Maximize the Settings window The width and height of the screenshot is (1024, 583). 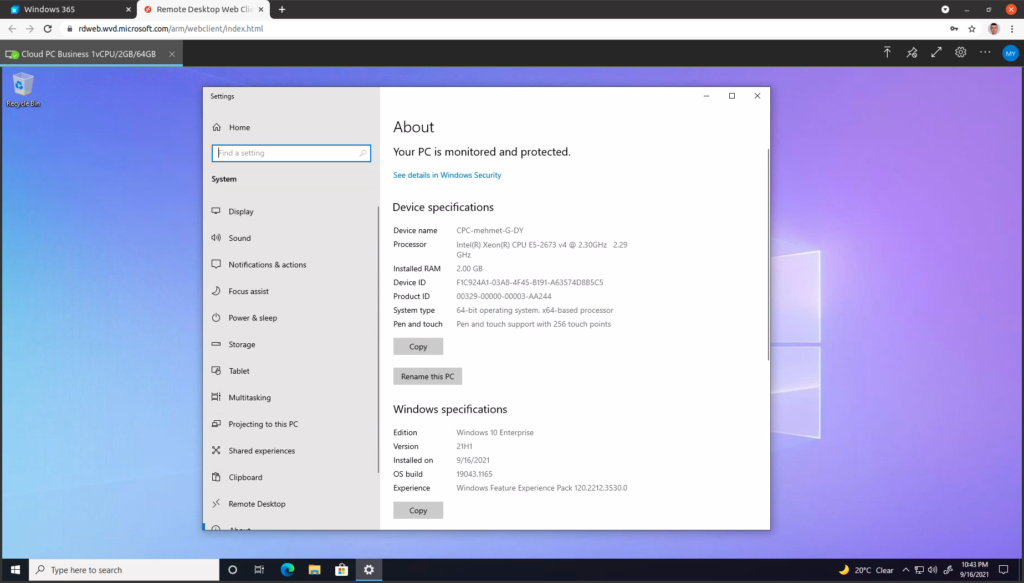(732, 96)
